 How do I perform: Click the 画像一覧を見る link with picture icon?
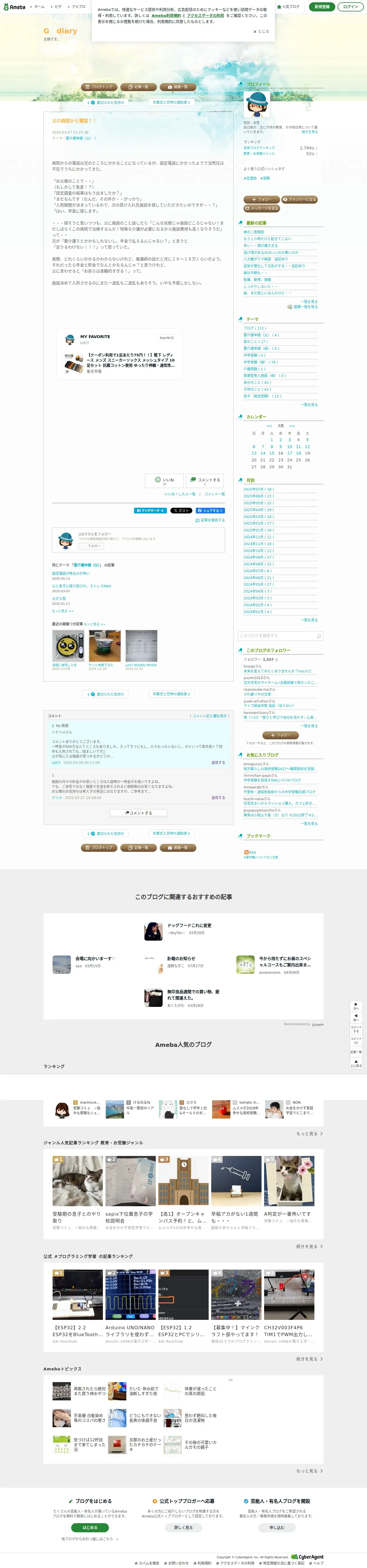point(302,307)
